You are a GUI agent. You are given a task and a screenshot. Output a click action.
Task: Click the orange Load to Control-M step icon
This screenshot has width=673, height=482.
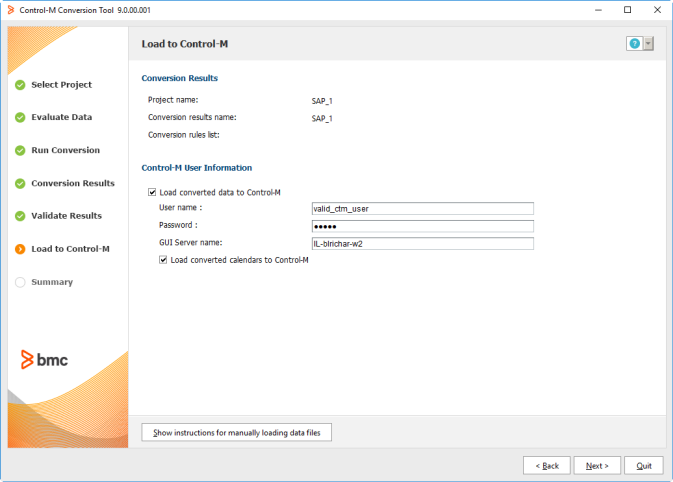coord(20,249)
